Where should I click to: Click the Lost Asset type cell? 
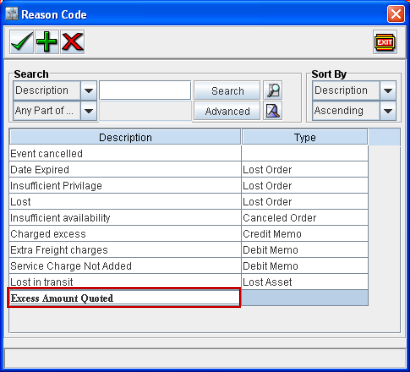tap(305, 282)
